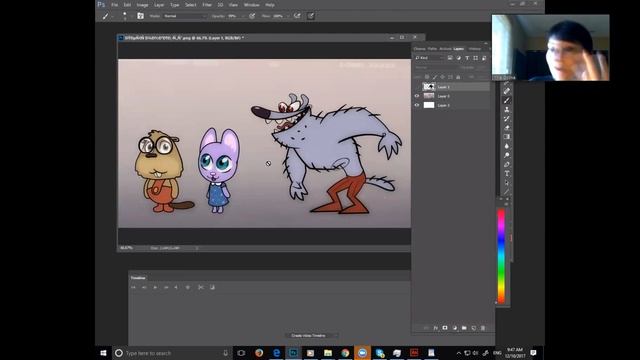Open the Window menu
This screenshot has width=640, height=360.
[x=251, y=5]
